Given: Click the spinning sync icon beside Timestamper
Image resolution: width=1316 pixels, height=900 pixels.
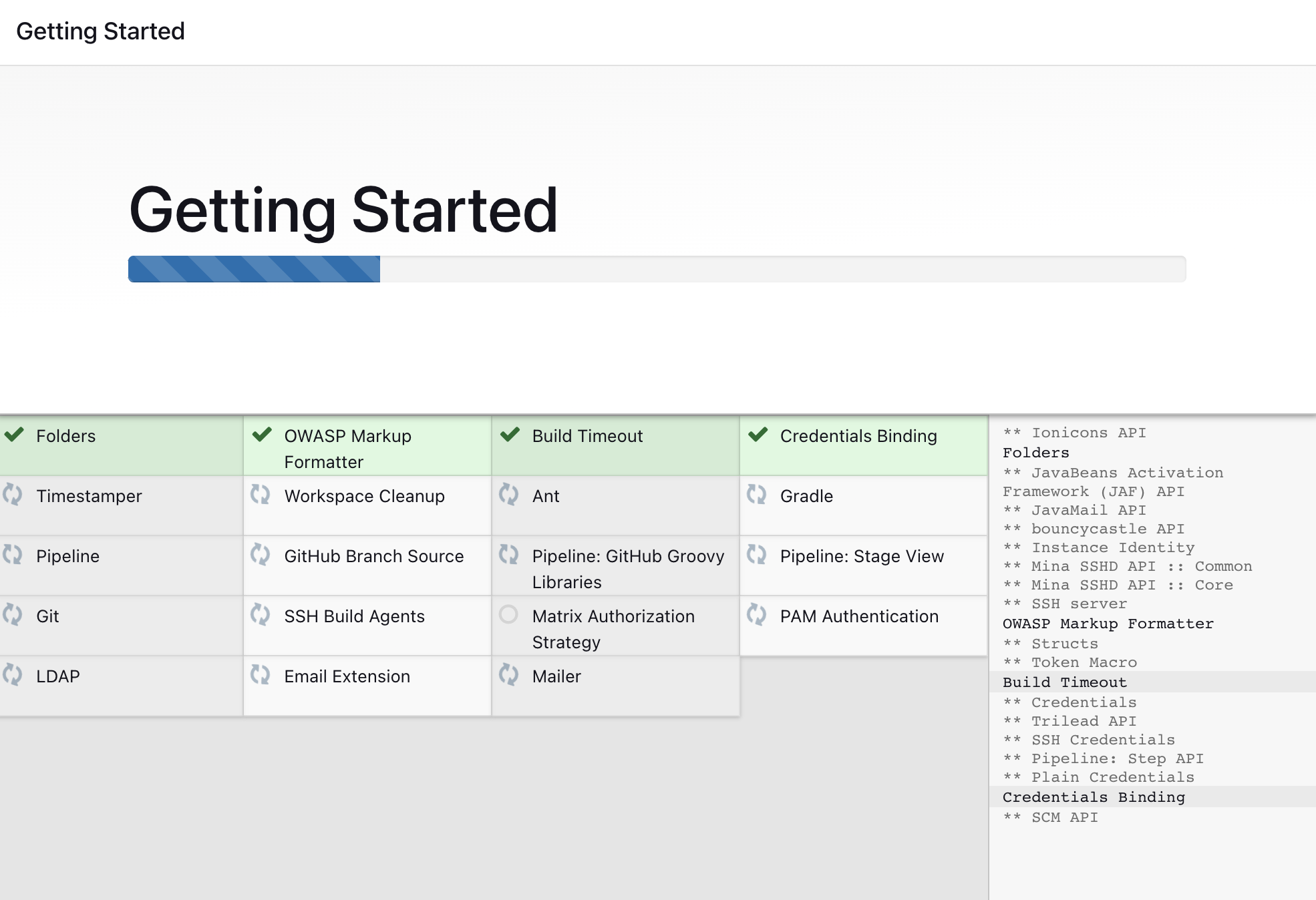Looking at the screenshot, I should click(13, 495).
